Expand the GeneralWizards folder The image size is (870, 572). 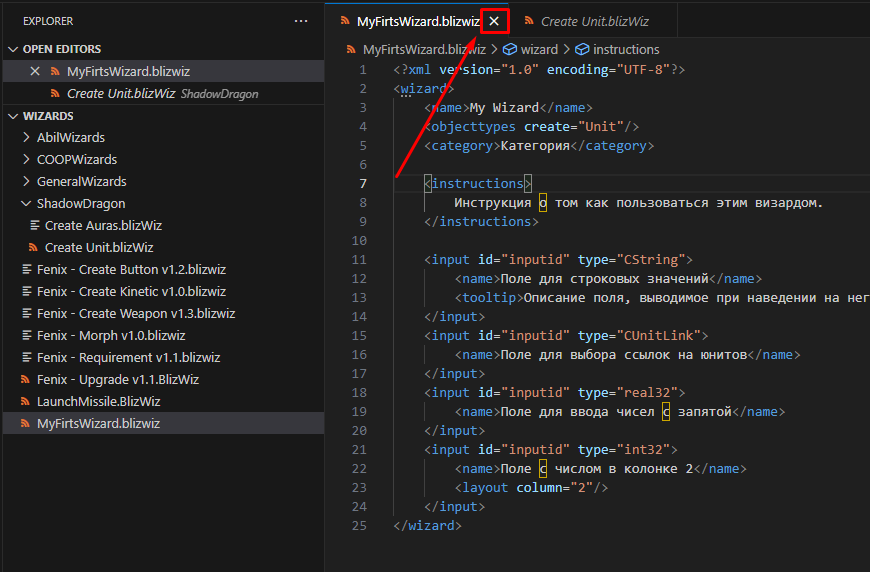(26, 181)
